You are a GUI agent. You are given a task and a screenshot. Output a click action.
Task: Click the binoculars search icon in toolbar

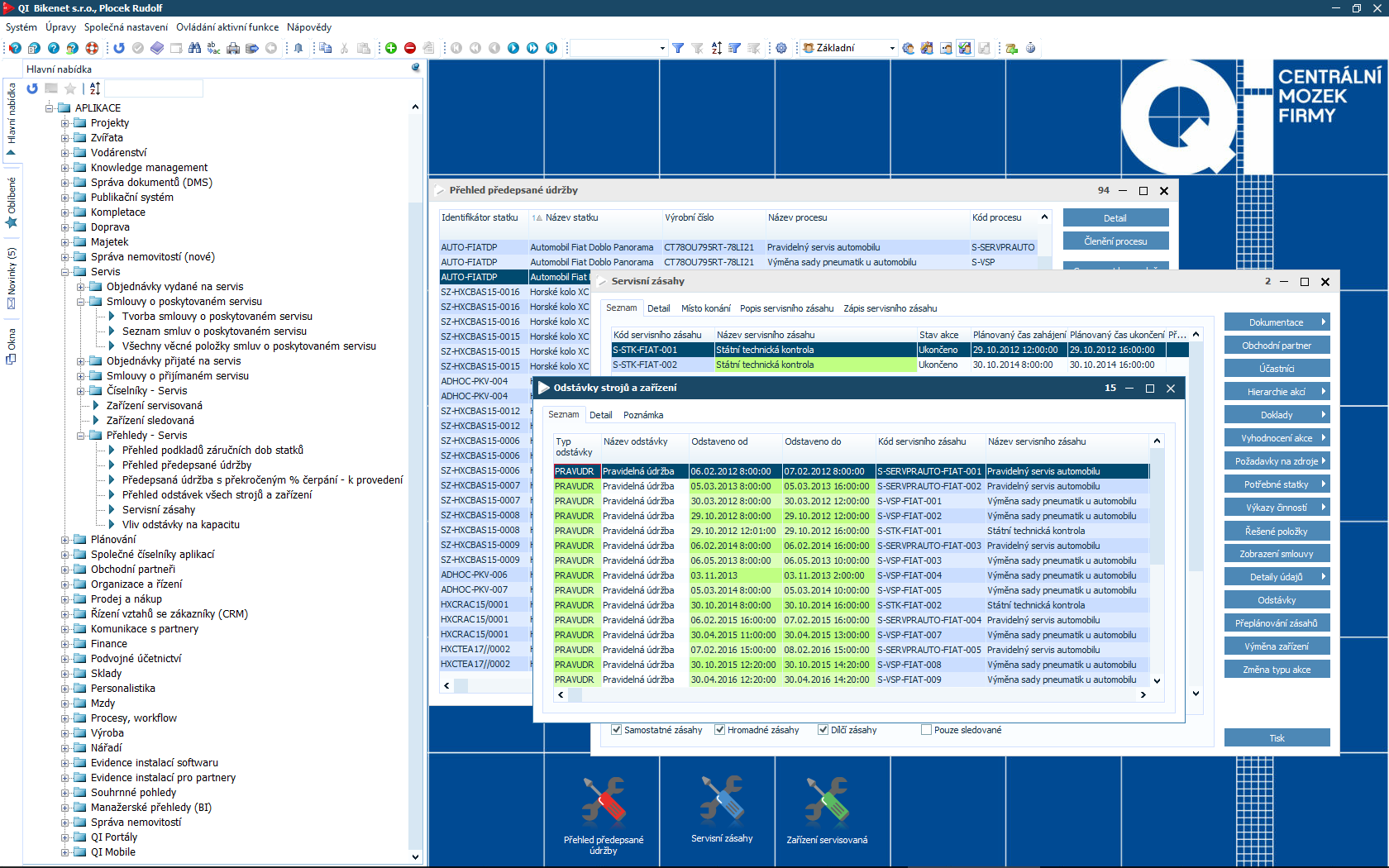click(194, 48)
